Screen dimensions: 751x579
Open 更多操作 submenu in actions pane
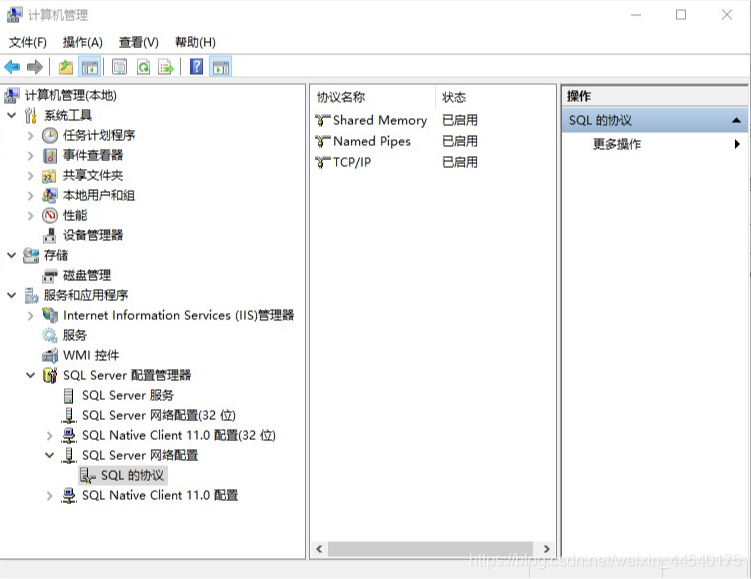click(x=654, y=144)
